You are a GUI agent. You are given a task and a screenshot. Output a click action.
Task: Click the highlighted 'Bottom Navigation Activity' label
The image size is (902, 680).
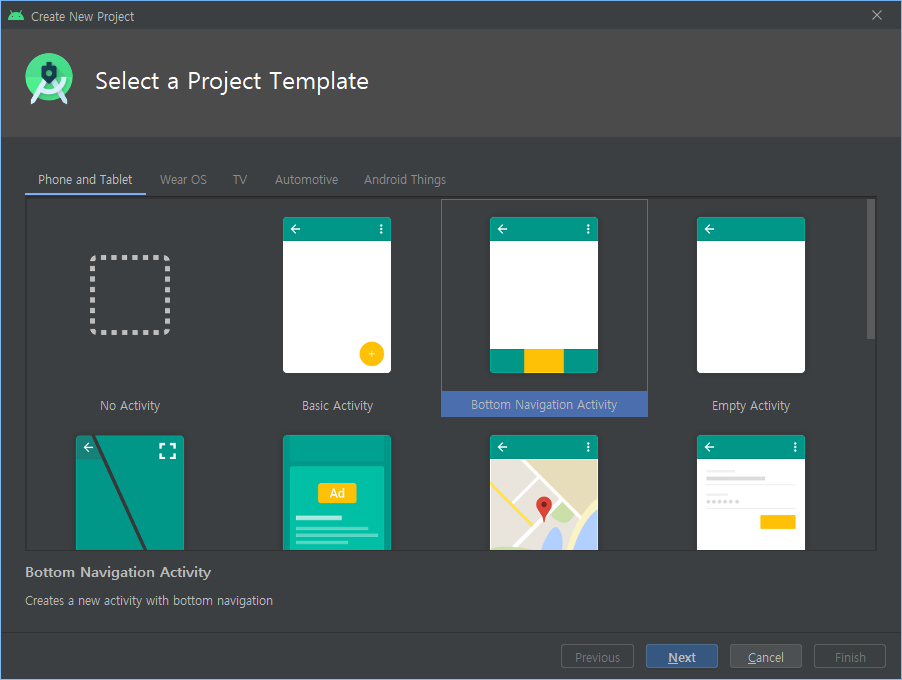coord(544,404)
